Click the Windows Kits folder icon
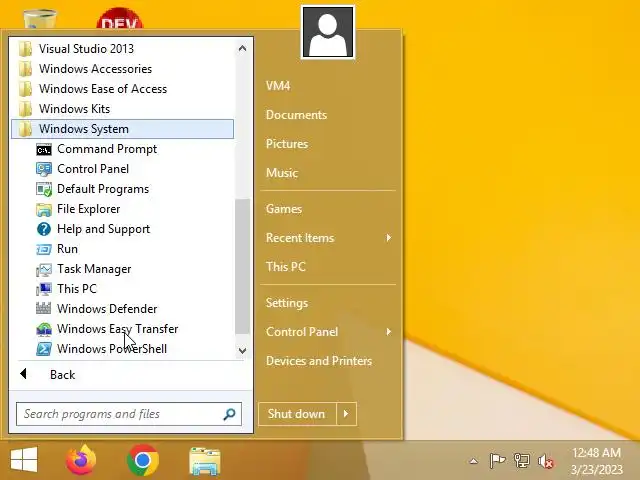Image resolution: width=640 pixels, height=480 pixels. pos(25,109)
